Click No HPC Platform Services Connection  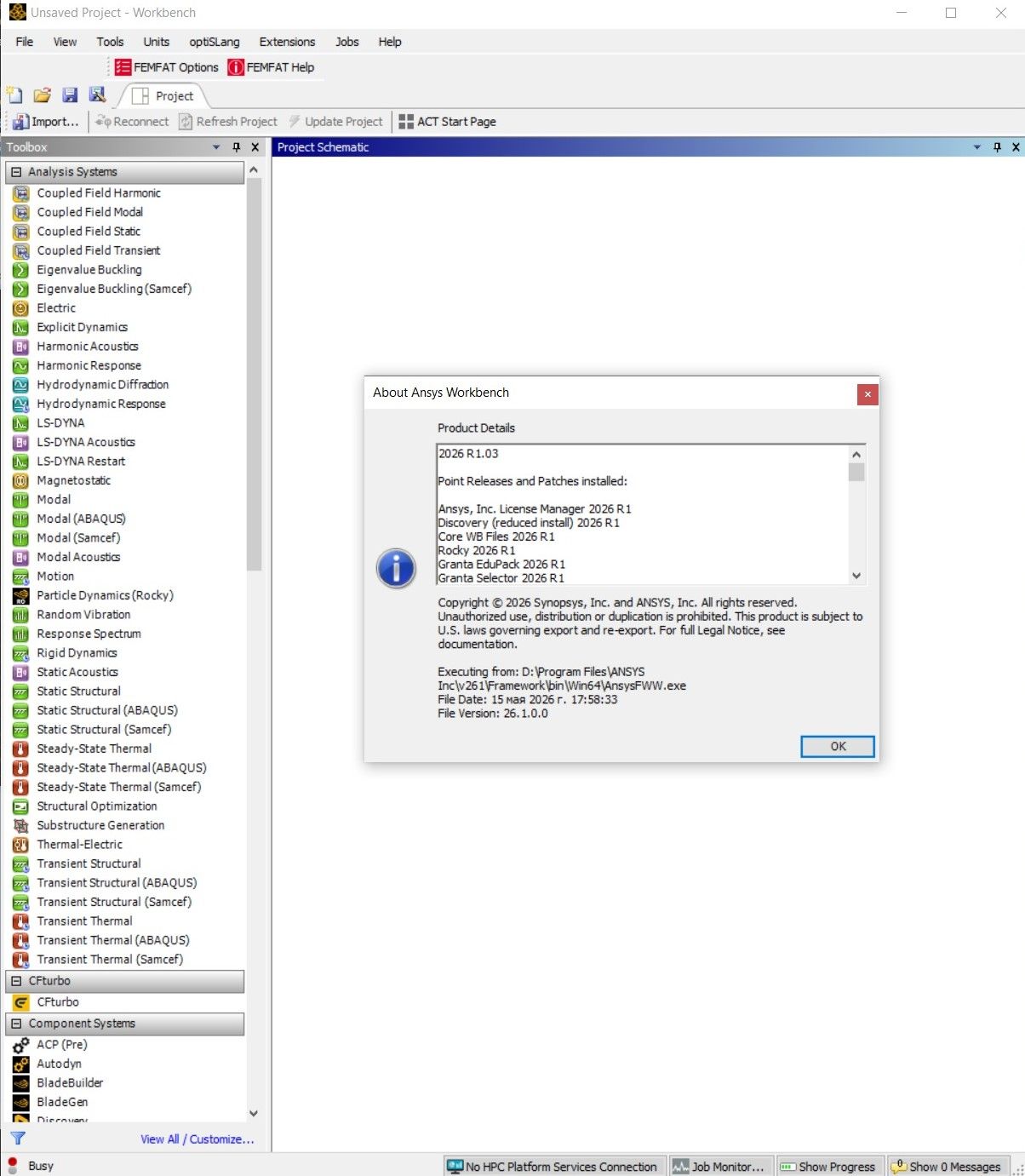553,1167
